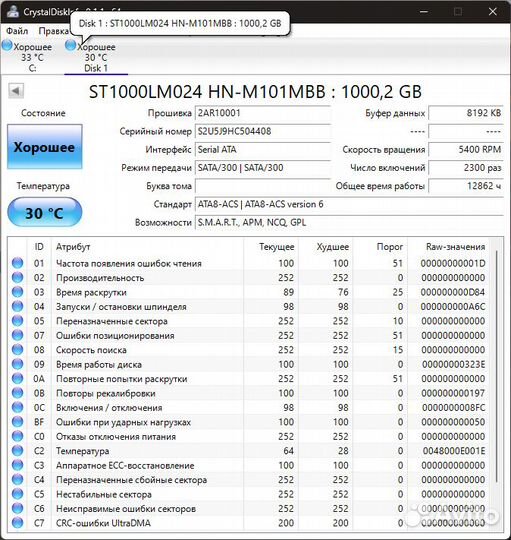Select the Производительность attribute row
Viewport: 511px width, 540px height.
click(x=249, y=278)
